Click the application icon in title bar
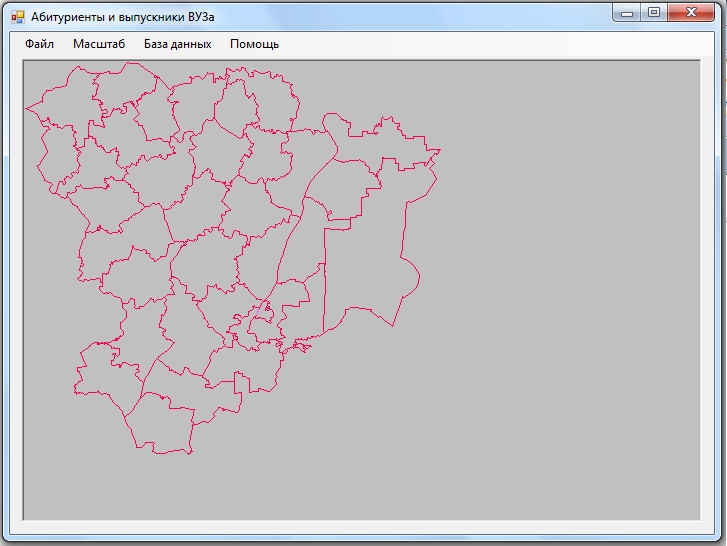The image size is (727, 546). [x=18, y=17]
